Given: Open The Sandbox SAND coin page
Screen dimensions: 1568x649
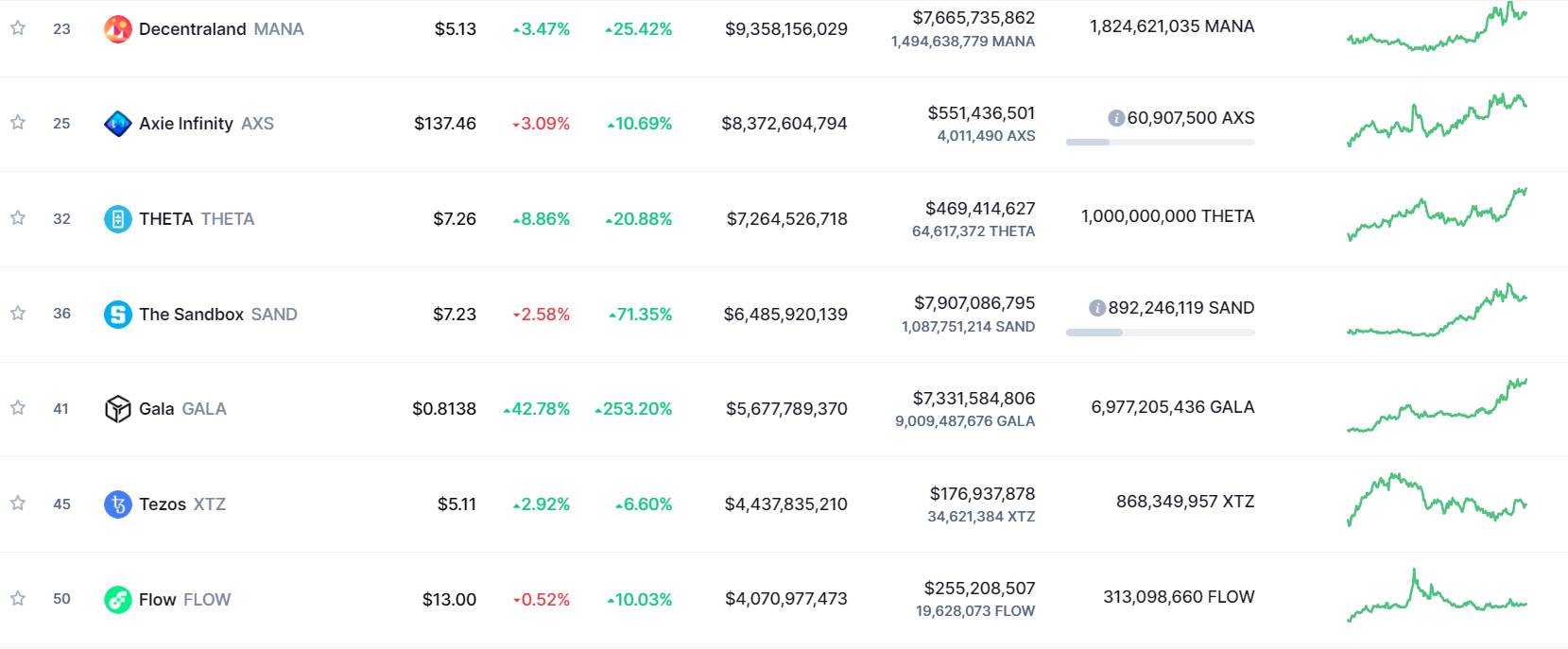Looking at the screenshot, I should point(218,315).
